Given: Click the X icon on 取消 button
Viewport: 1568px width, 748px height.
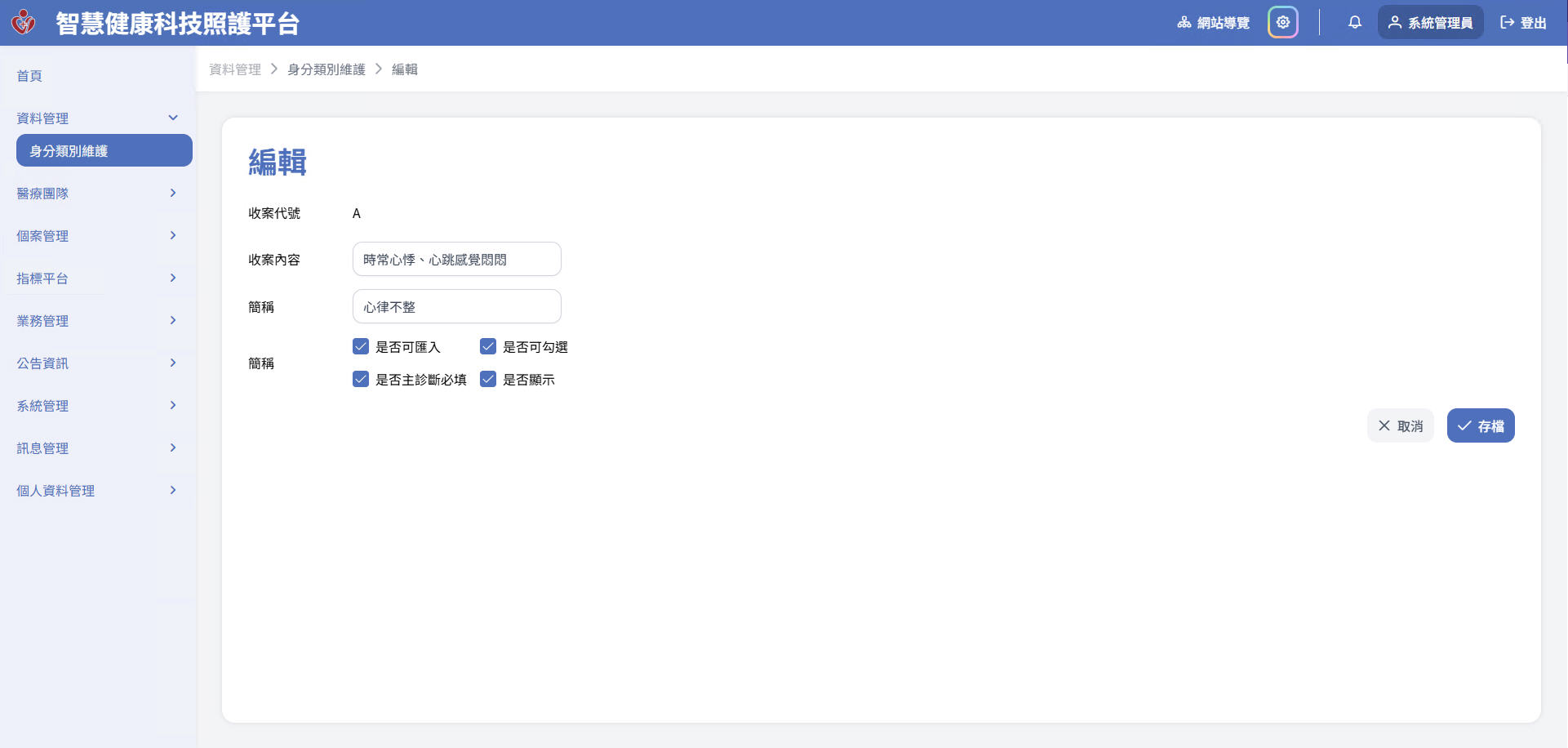Looking at the screenshot, I should pyautogui.click(x=1384, y=426).
